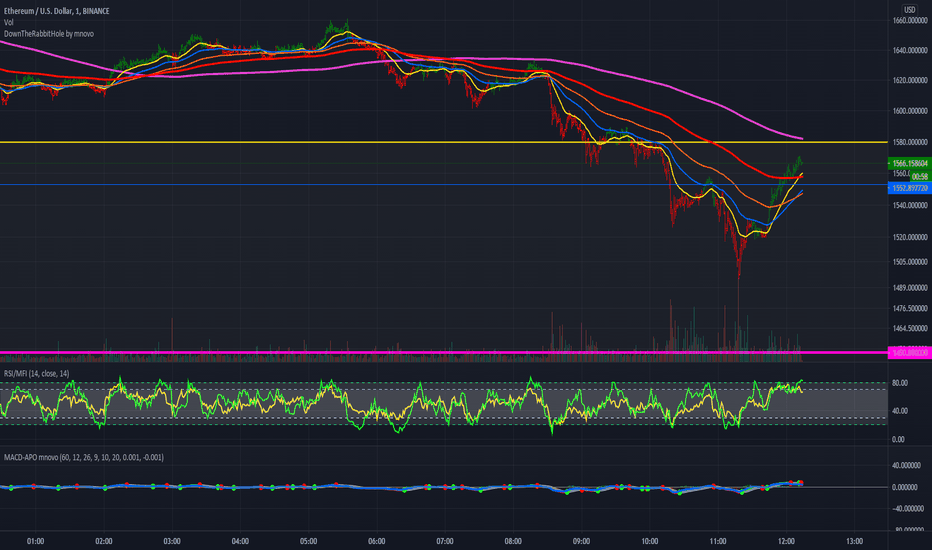Click the 1620.000000 price axis label
The image size is (932, 550).
pos(910,80)
